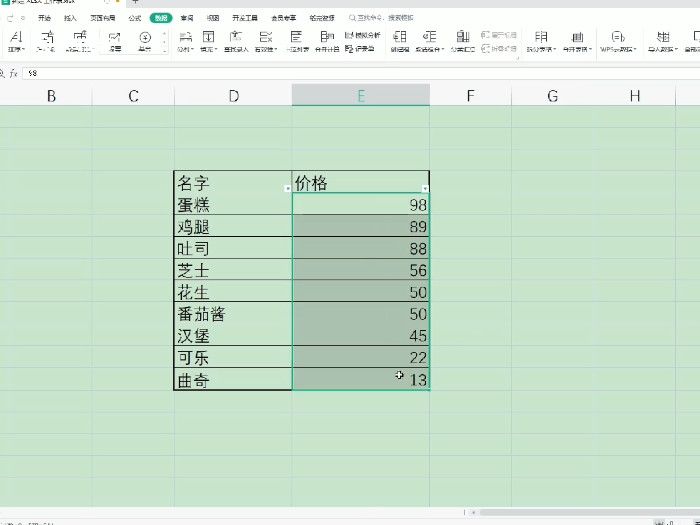This screenshot has width=700, height=525.
Task: Run 分类汇总 subtotal on the data
Action: click(462, 41)
